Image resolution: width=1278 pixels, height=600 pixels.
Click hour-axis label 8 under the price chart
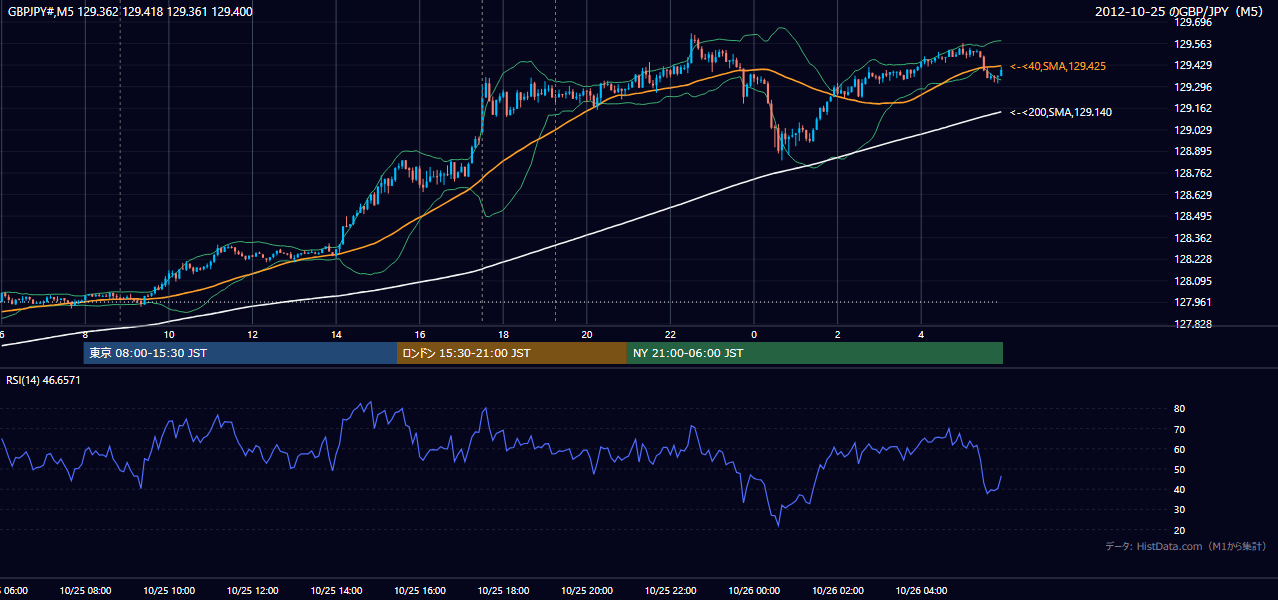click(x=86, y=335)
